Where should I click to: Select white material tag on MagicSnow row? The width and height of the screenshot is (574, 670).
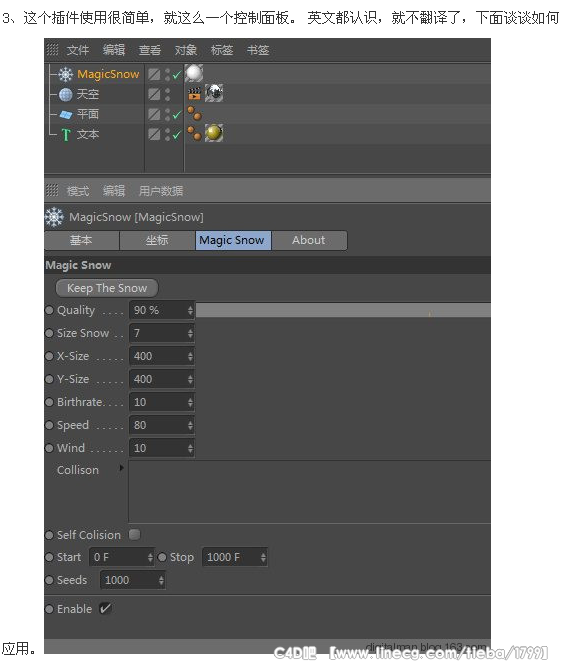(194, 73)
